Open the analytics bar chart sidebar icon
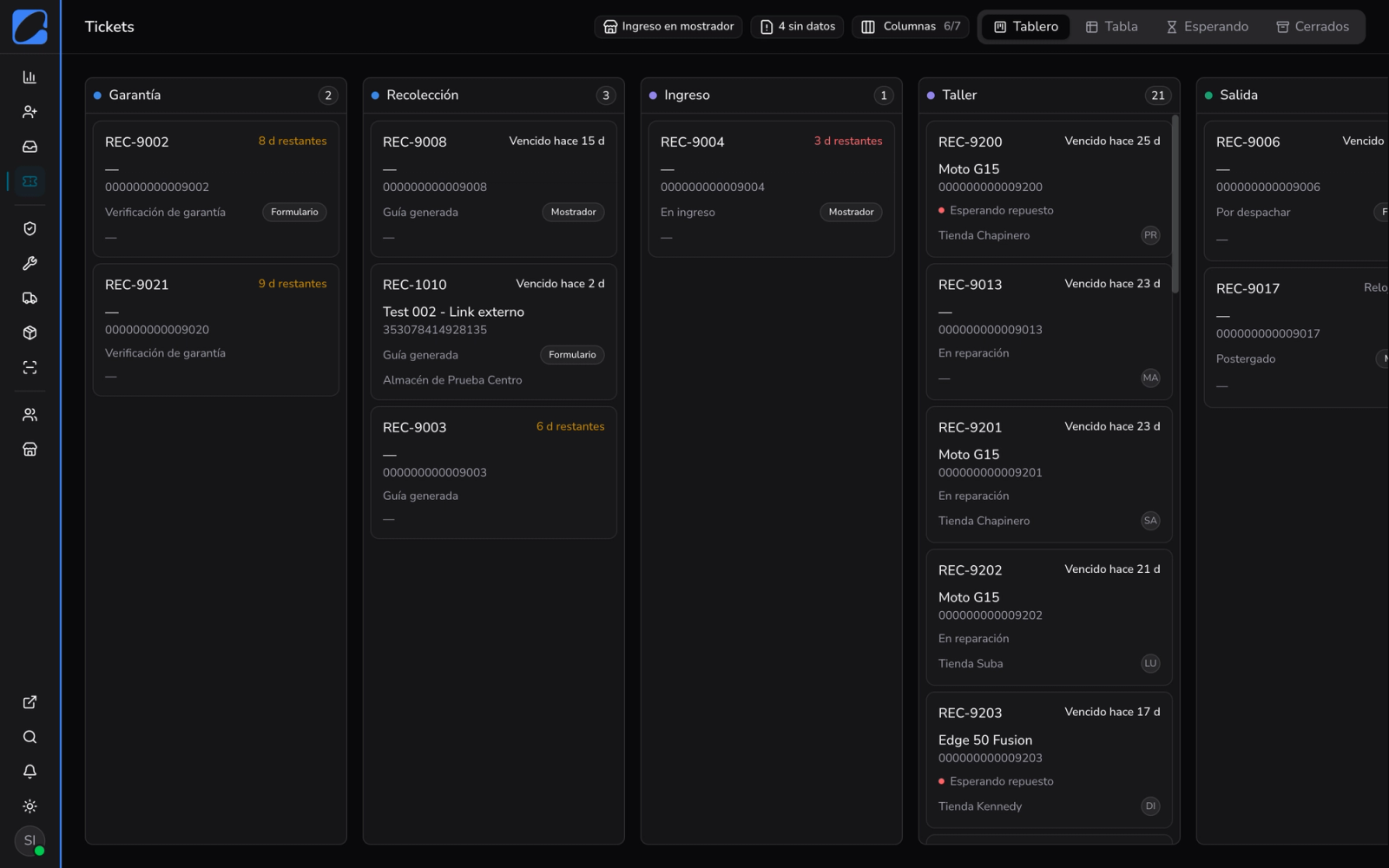Image resolution: width=1389 pixels, height=868 pixels. tap(30, 77)
